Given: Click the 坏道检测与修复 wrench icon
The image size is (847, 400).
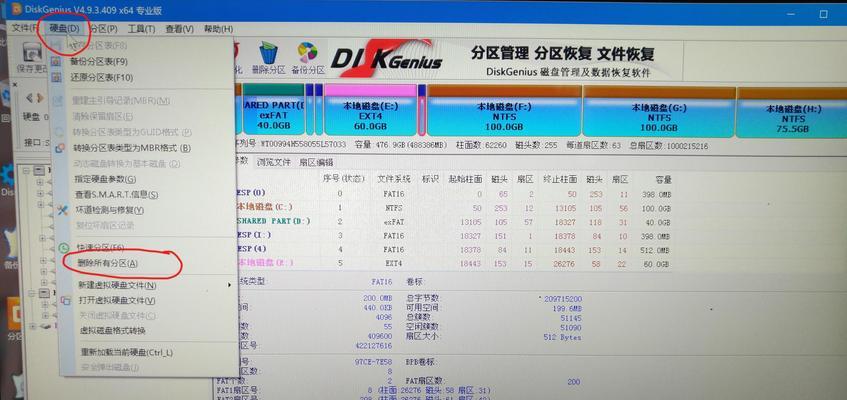Looking at the screenshot, I should click(63, 210).
